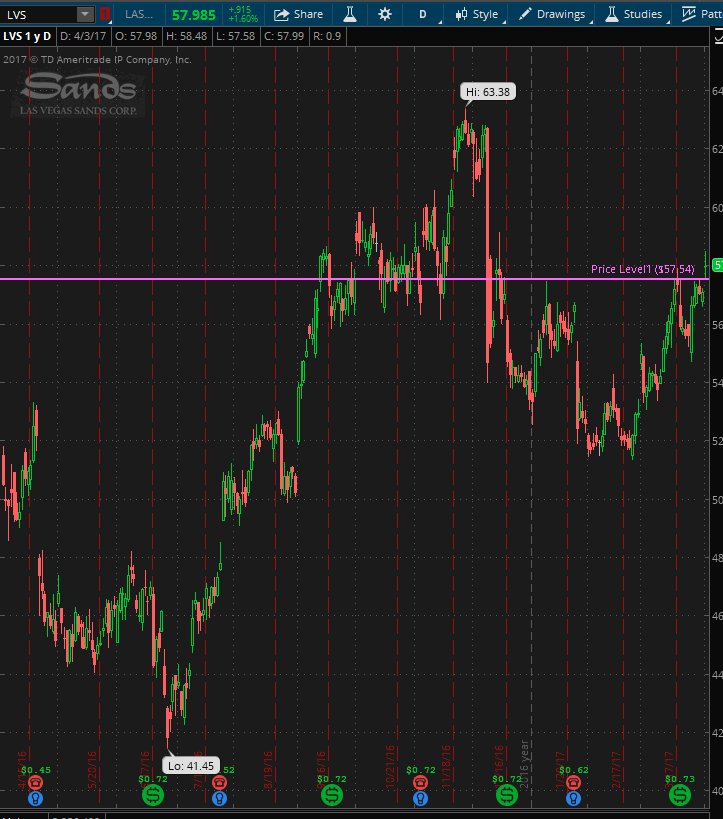Image resolution: width=723 pixels, height=819 pixels.
Task: Click the $0.73 dividend label
Action: (x=680, y=779)
